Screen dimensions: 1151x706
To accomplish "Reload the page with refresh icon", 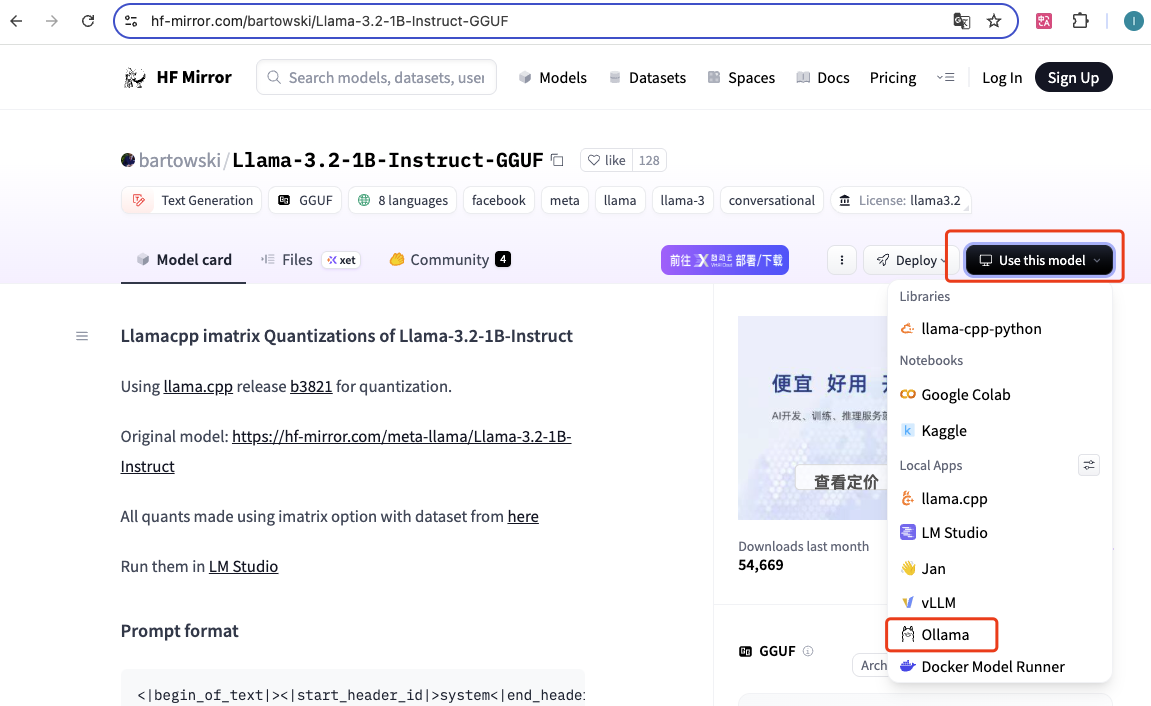I will click(x=88, y=21).
